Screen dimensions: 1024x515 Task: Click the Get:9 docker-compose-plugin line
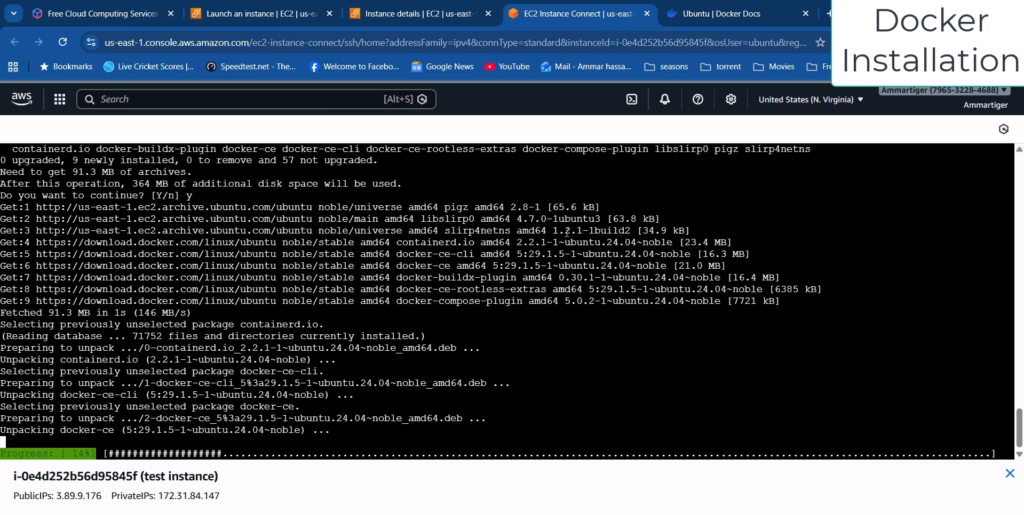[x=390, y=301]
